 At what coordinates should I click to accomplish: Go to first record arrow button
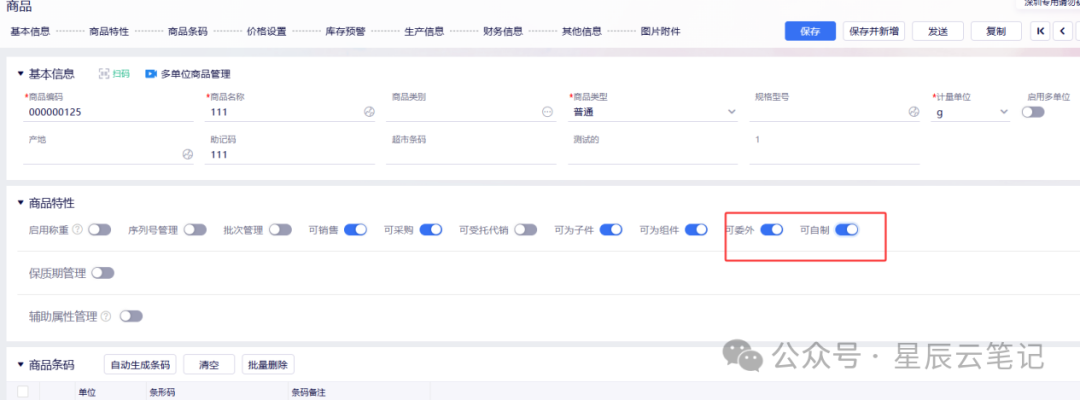click(x=1040, y=31)
